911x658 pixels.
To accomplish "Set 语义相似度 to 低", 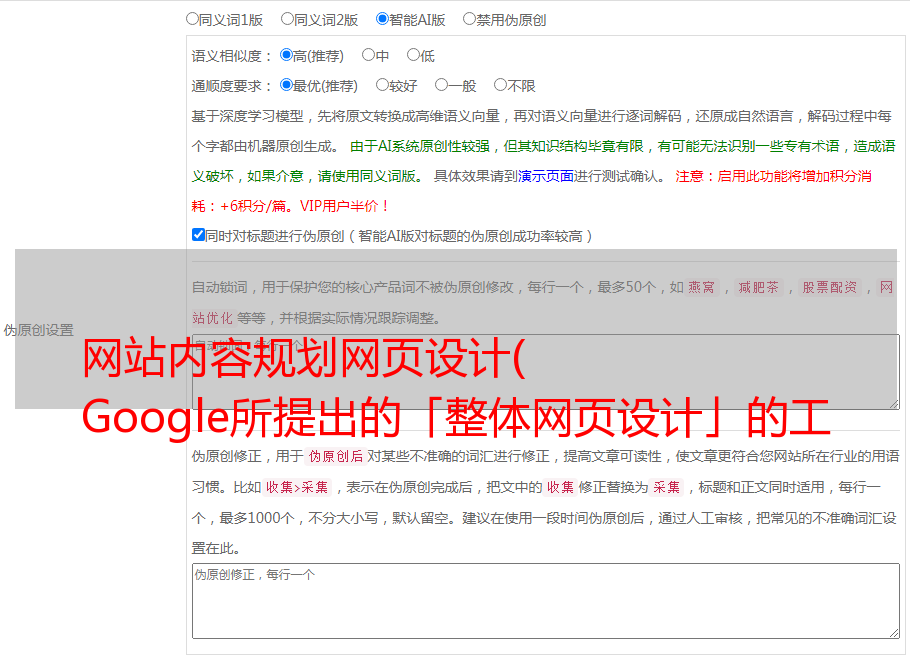I will pos(413,55).
